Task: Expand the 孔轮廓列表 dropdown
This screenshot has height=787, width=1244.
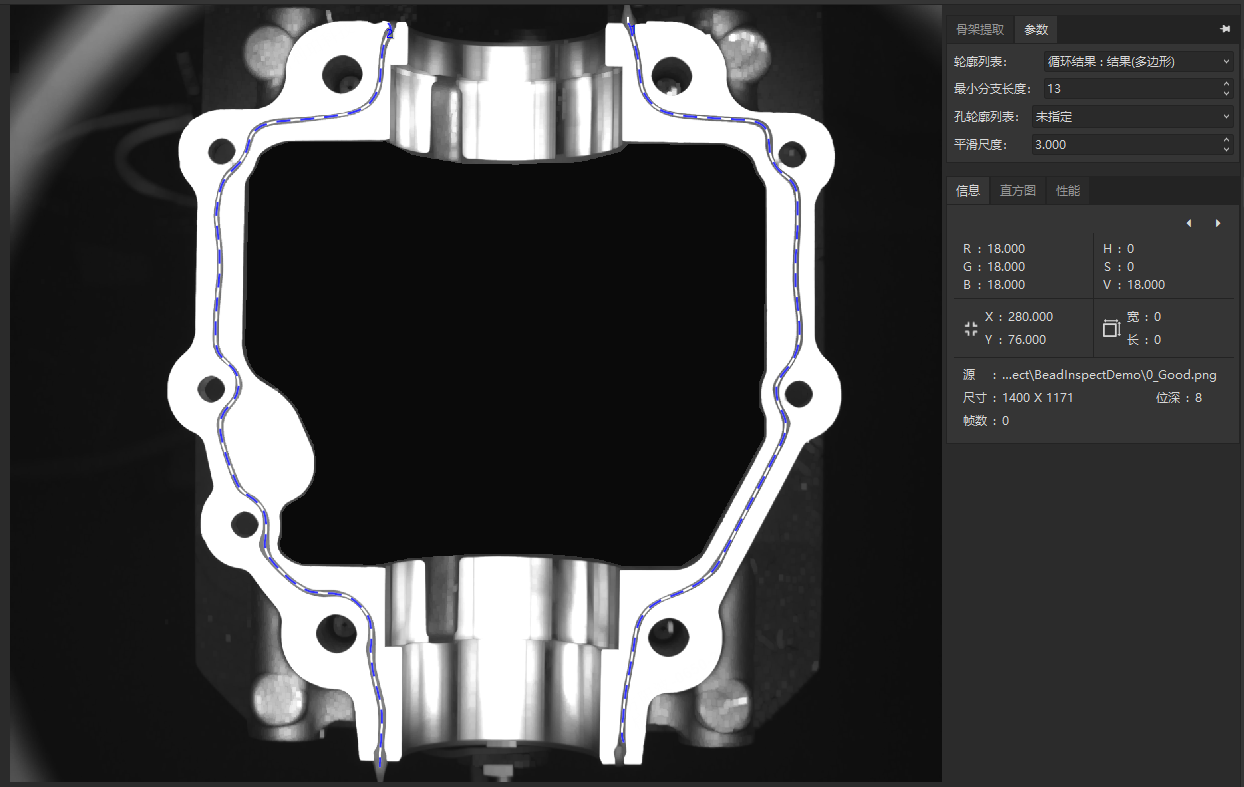Action: coord(1137,117)
